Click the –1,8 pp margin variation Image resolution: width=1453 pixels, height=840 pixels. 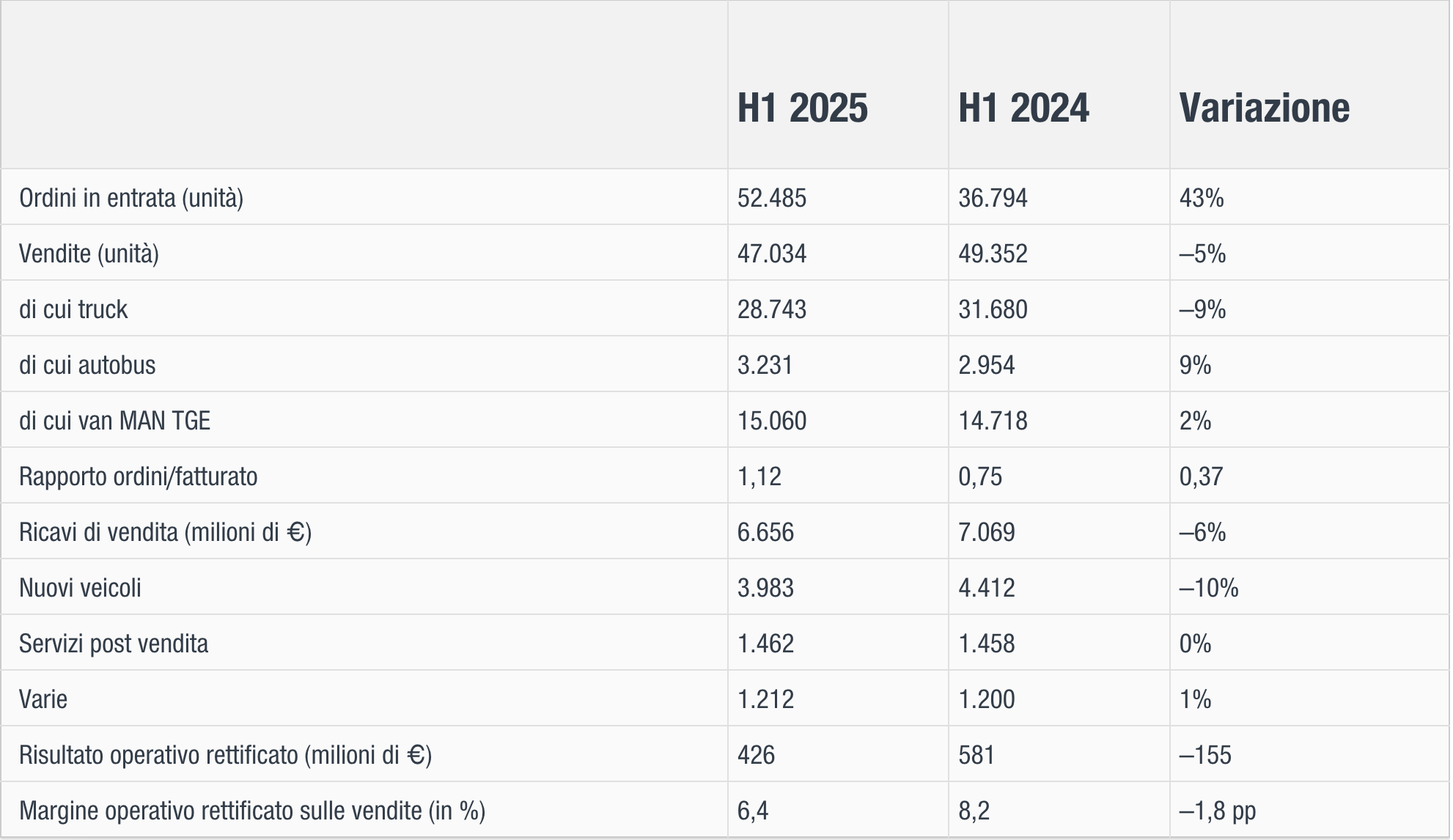1217,811
